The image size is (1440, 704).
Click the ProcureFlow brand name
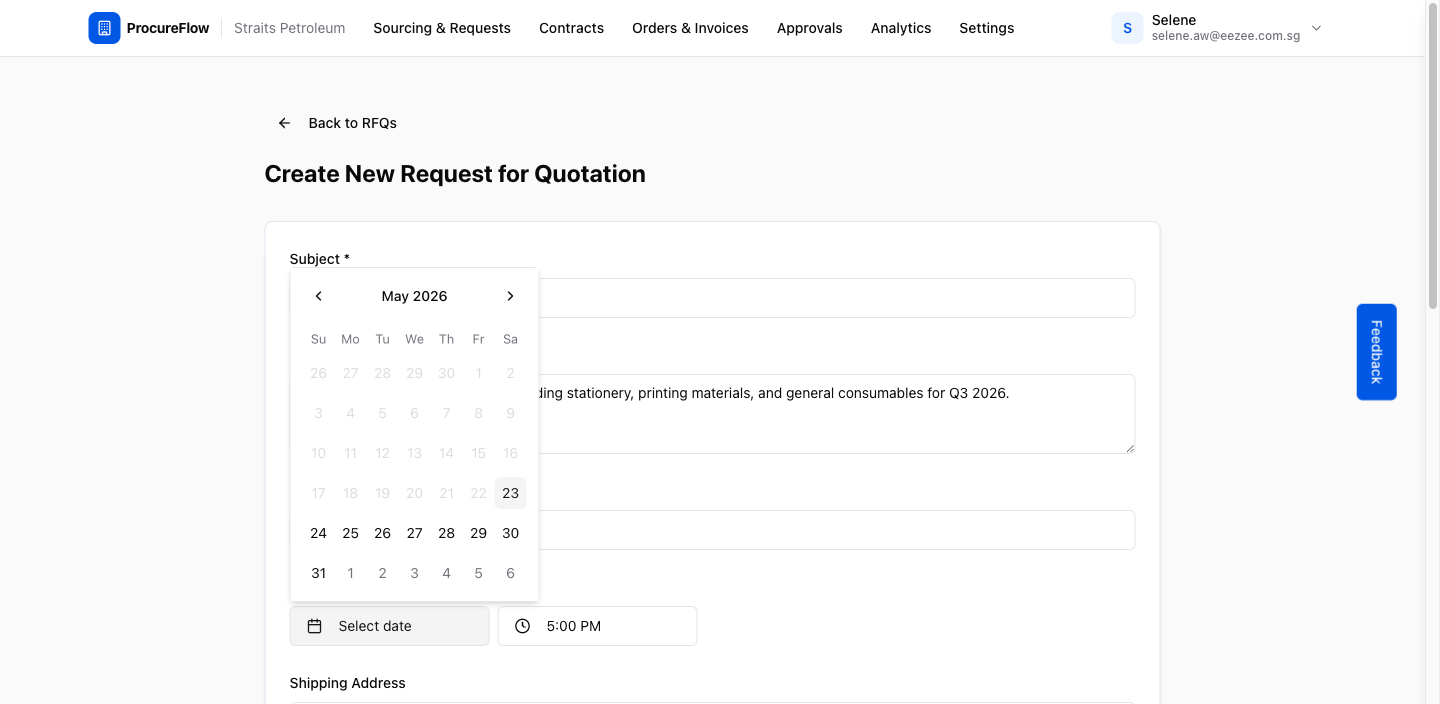[x=168, y=28]
